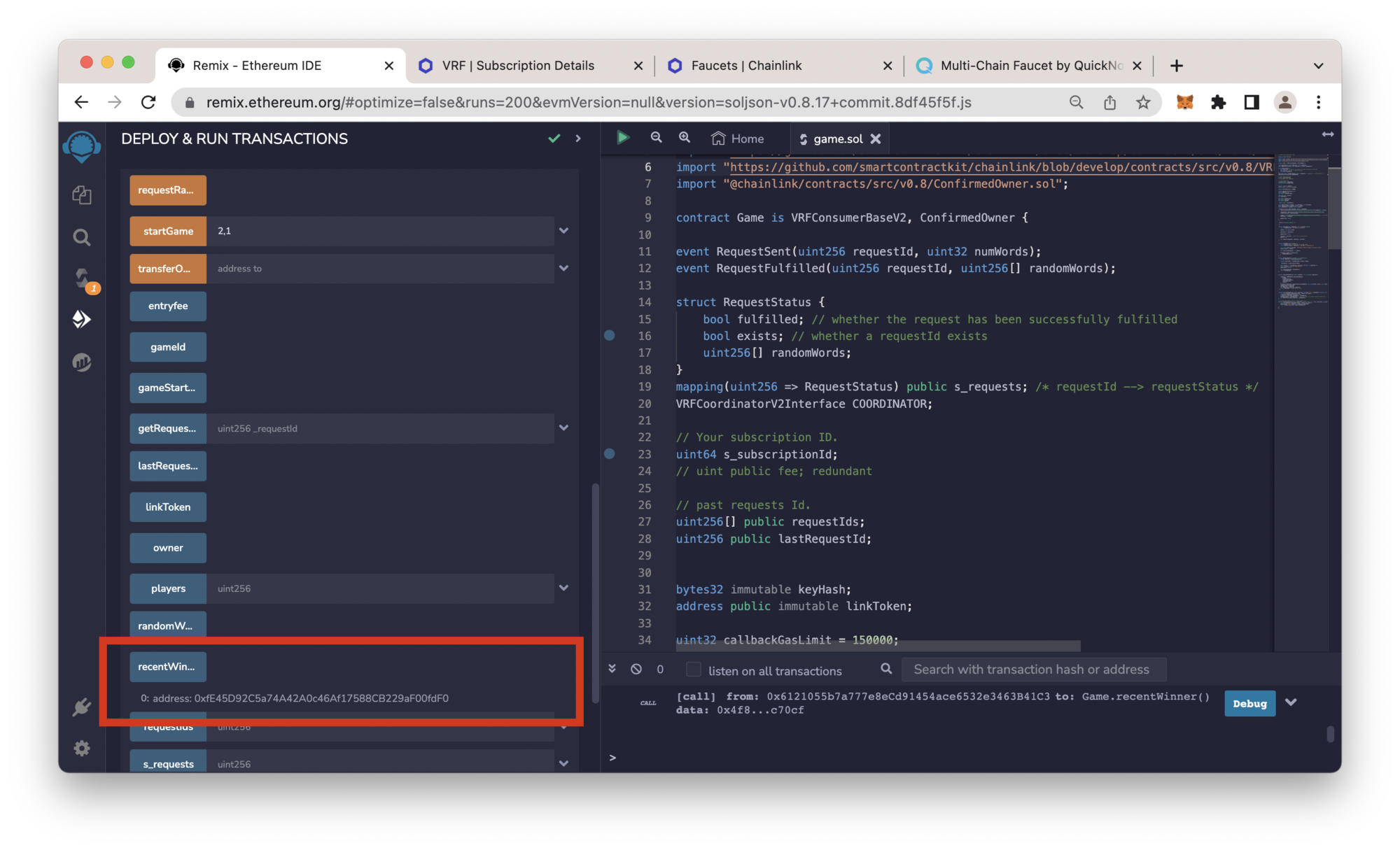Screen dimensions: 1400x850
Task: Open Chrome three-dot menu
Action: click(1318, 102)
